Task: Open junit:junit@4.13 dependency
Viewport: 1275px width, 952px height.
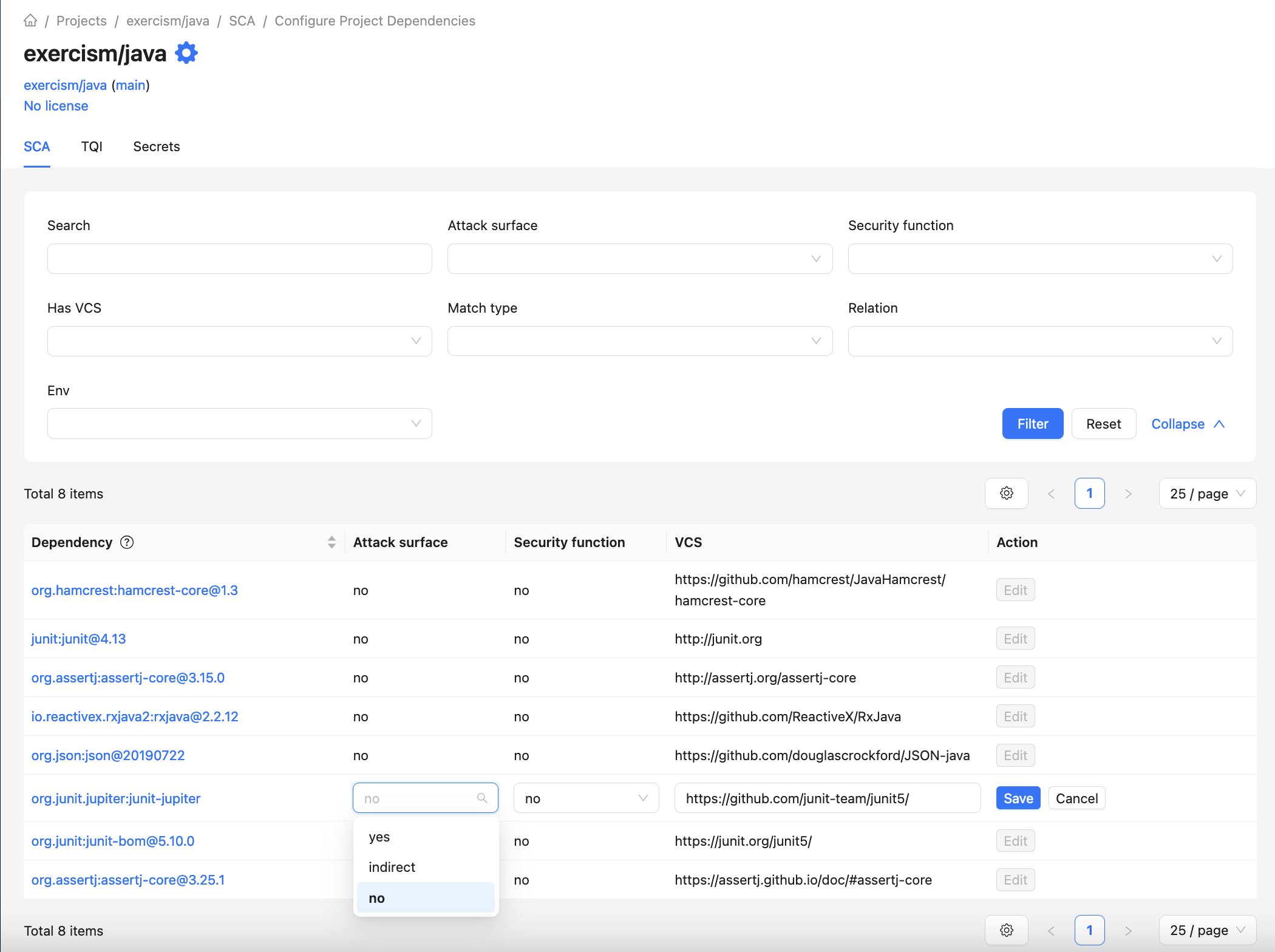Action: (79, 639)
